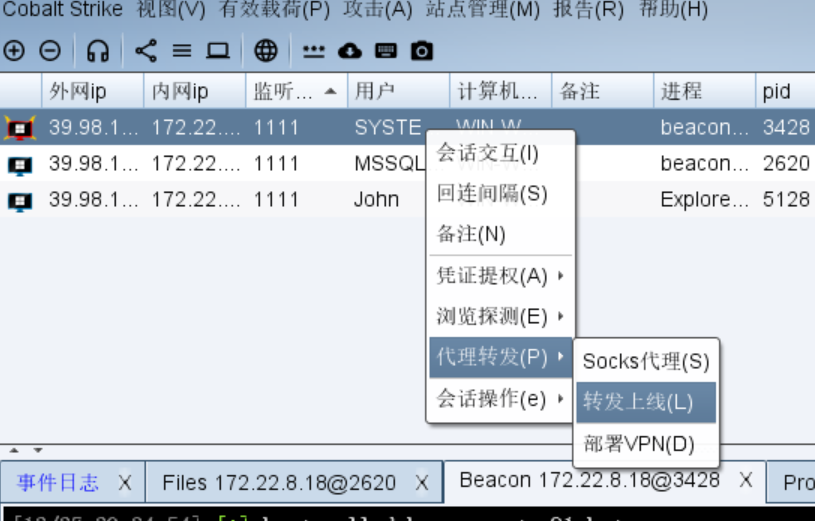This screenshot has width=815, height=521.
Task: Sort by pid column header
Action: coord(785,92)
